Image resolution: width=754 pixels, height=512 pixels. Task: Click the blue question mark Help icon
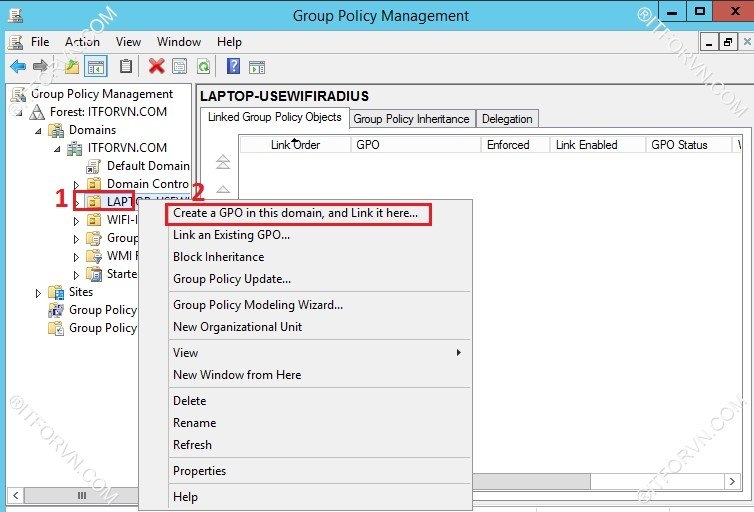pyautogui.click(x=233, y=67)
